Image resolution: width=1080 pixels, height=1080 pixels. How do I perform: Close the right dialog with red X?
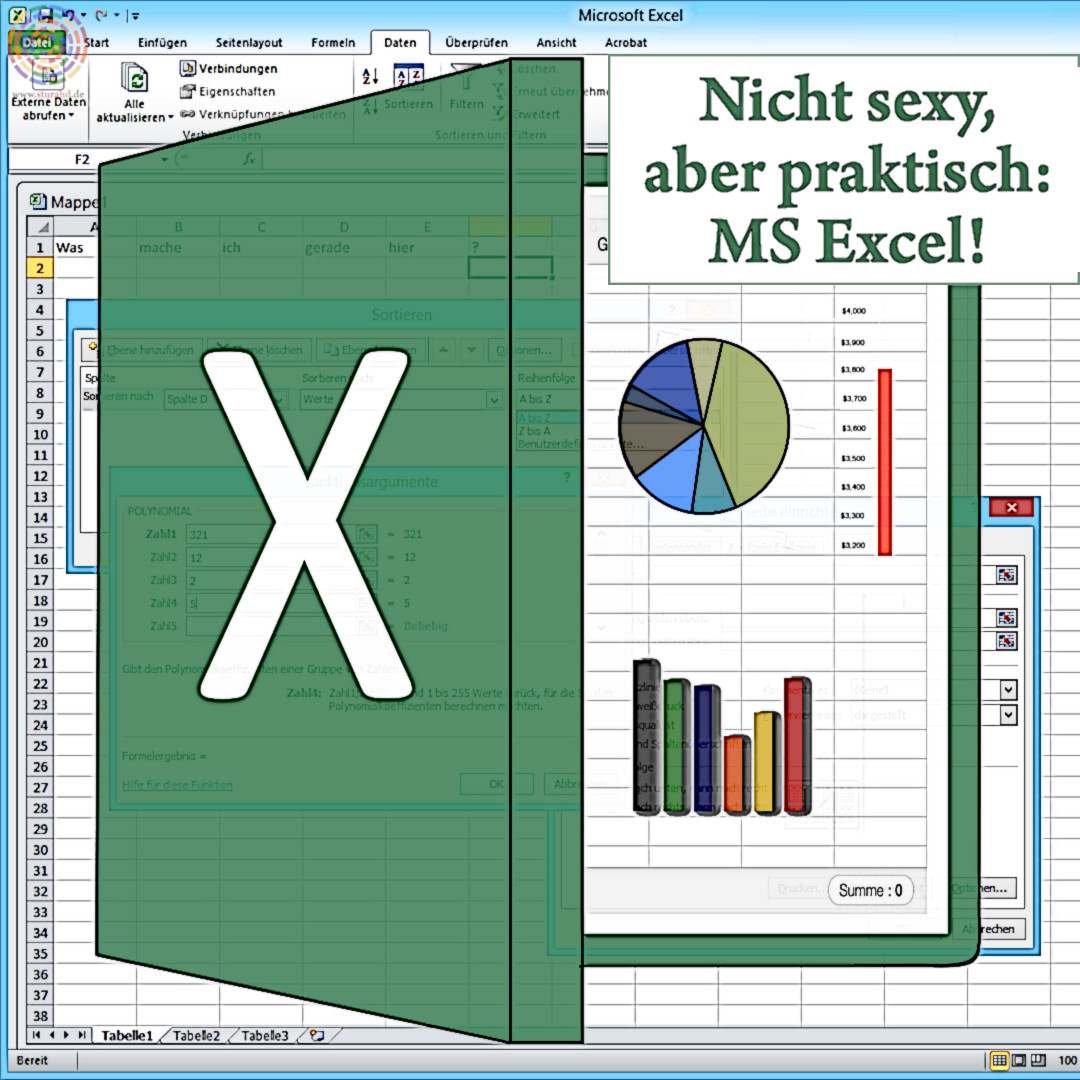(x=1011, y=508)
